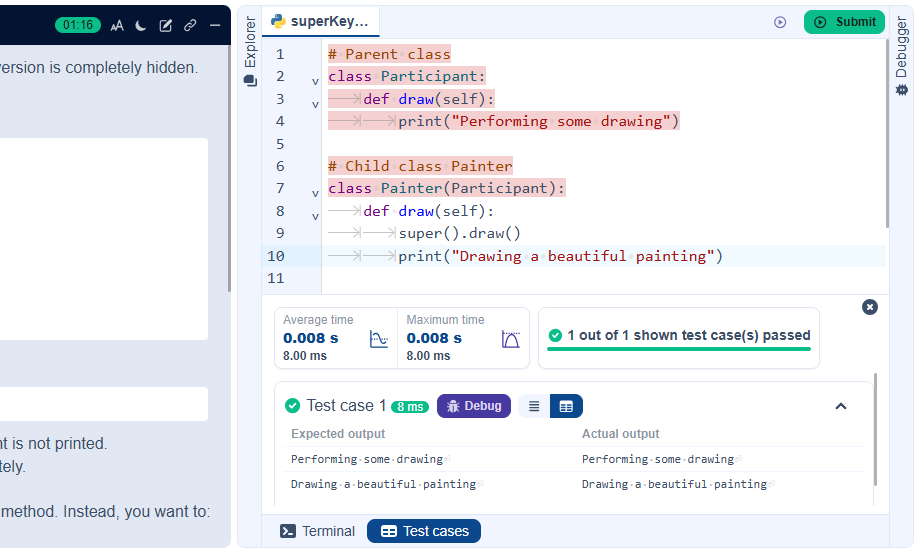This screenshot has height=551, width=920.
Task: Submit the solution
Action: [844, 22]
